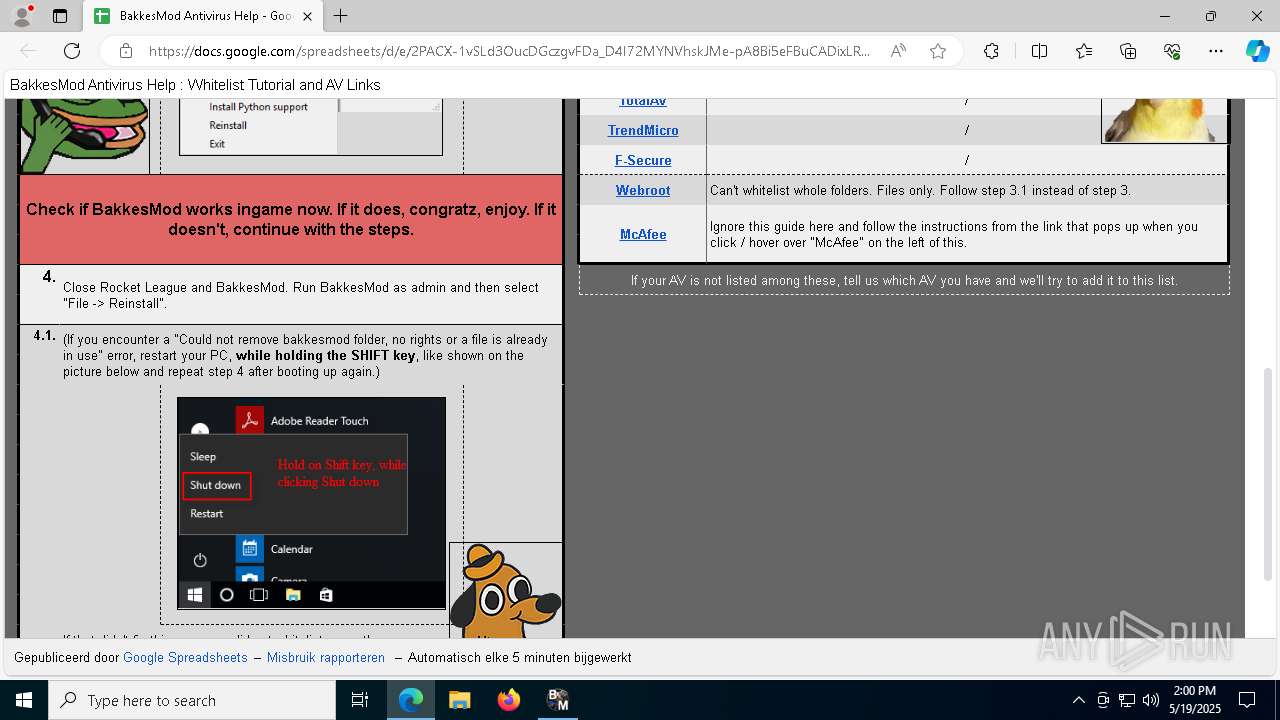
Task: Open the notification center
Action: click(1247, 700)
